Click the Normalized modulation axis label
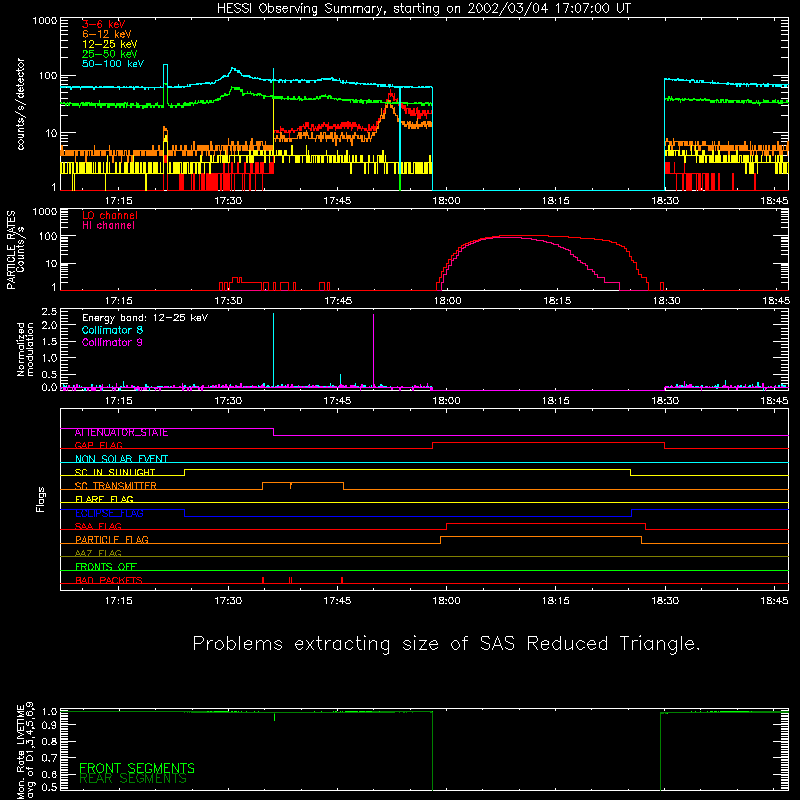This screenshot has height=800, width=800. pos(25,349)
